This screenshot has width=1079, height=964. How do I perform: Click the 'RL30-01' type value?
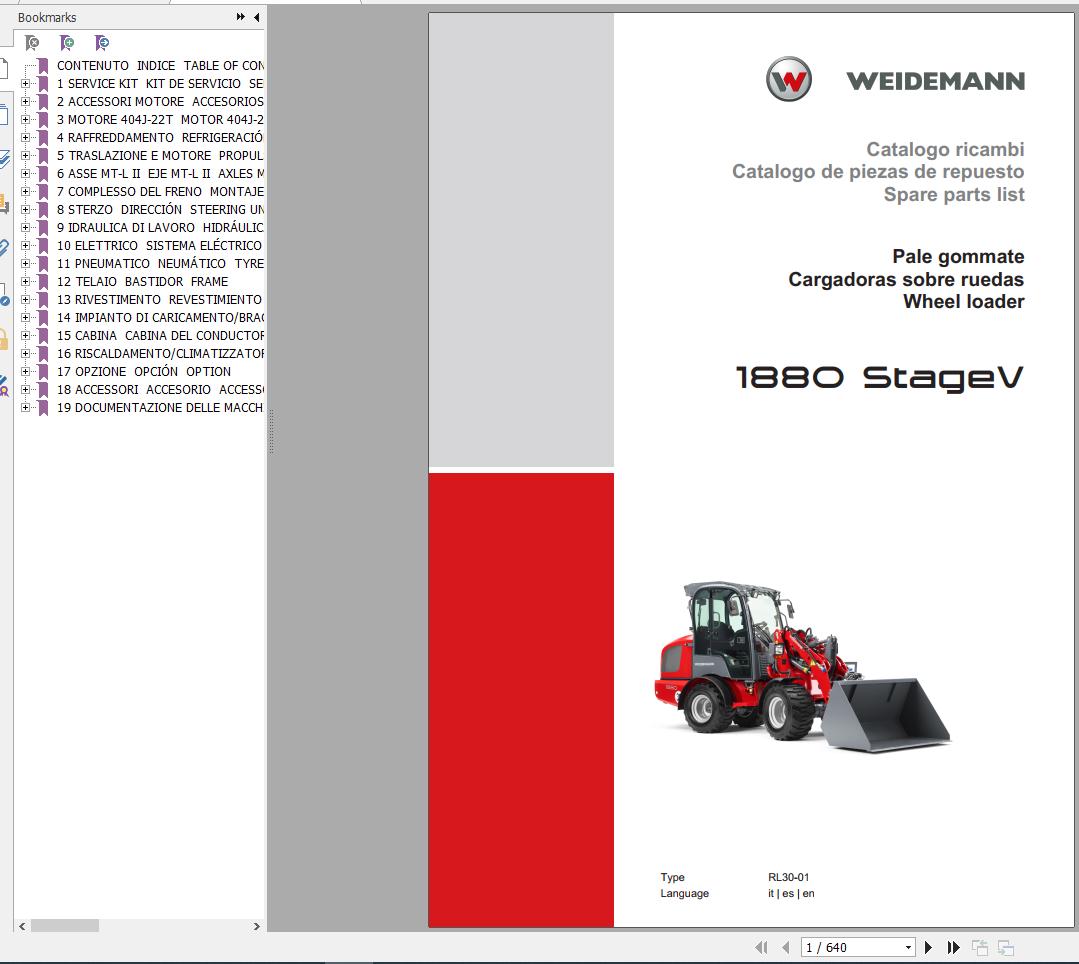[789, 877]
